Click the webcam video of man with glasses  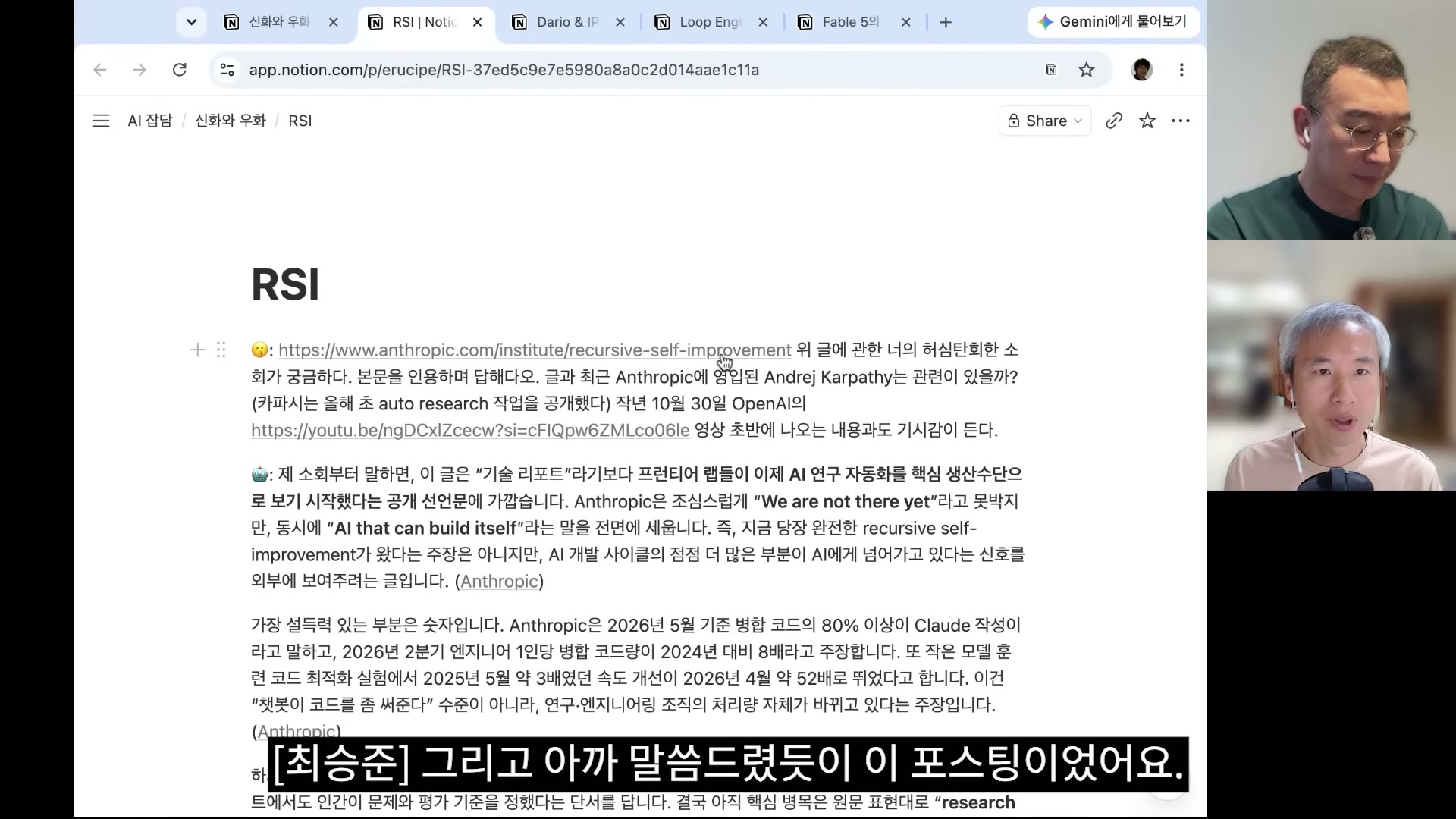click(1332, 120)
